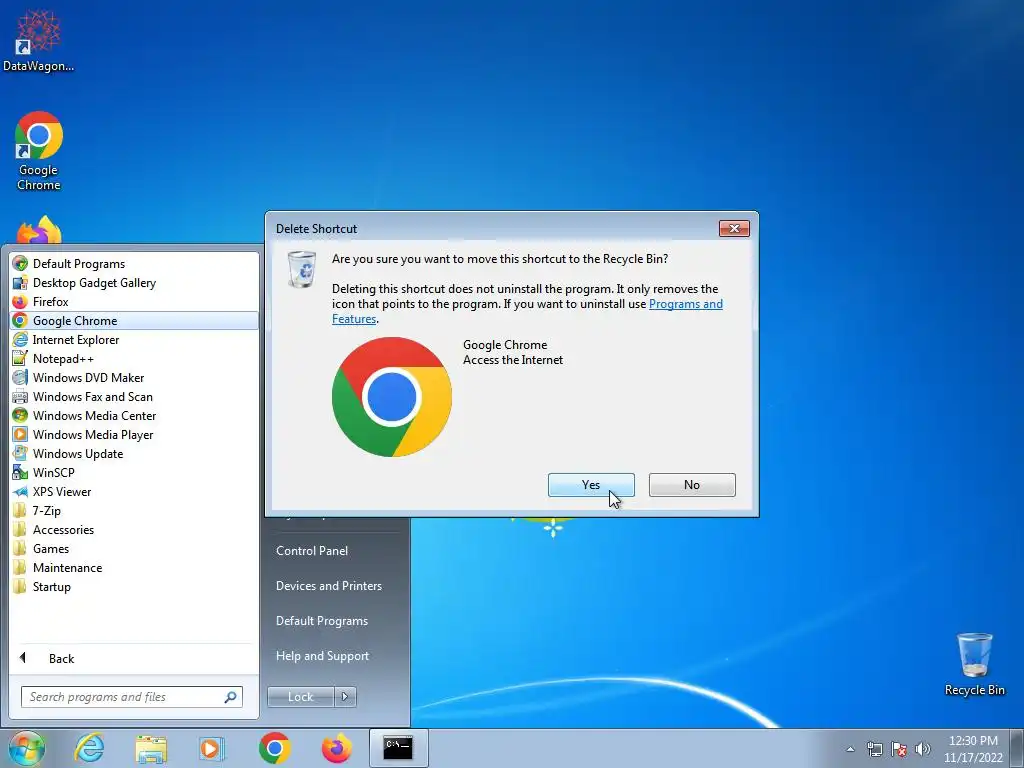Click the Recycle Bin icon in the dialog

point(302,269)
